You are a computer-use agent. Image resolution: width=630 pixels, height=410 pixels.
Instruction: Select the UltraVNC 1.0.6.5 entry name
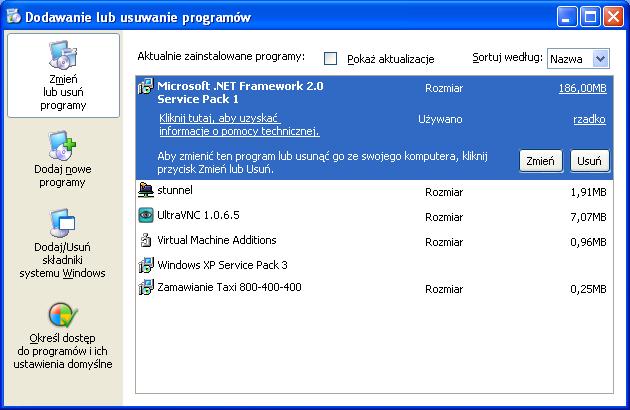click(198, 215)
